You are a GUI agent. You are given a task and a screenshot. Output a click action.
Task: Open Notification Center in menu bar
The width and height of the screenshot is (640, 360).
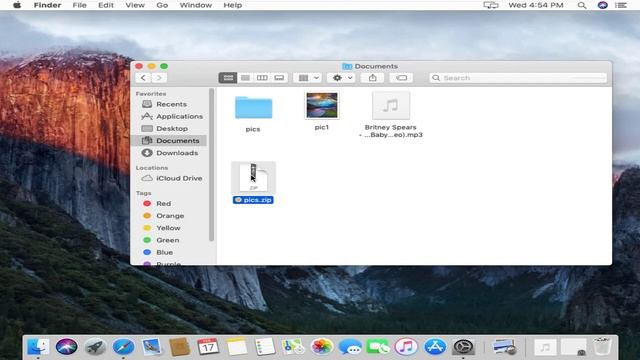[x=621, y=5]
